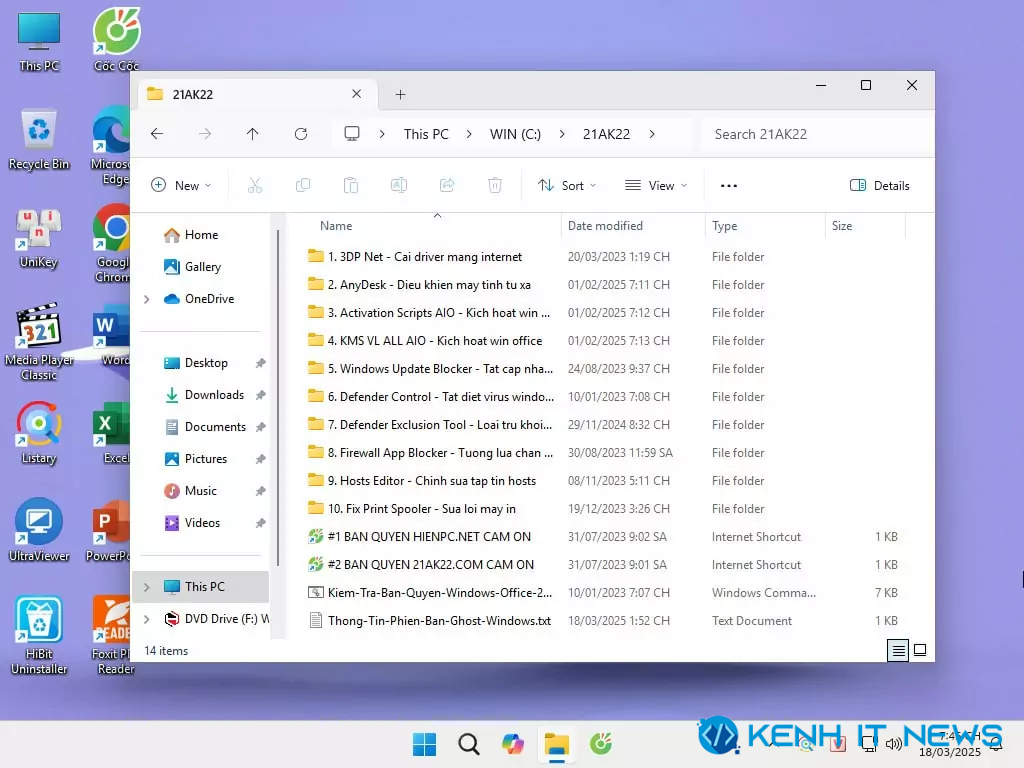The width and height of the screenshot is (1024, 768).
Task: Sort by Size column header
Action: [842, 226]
